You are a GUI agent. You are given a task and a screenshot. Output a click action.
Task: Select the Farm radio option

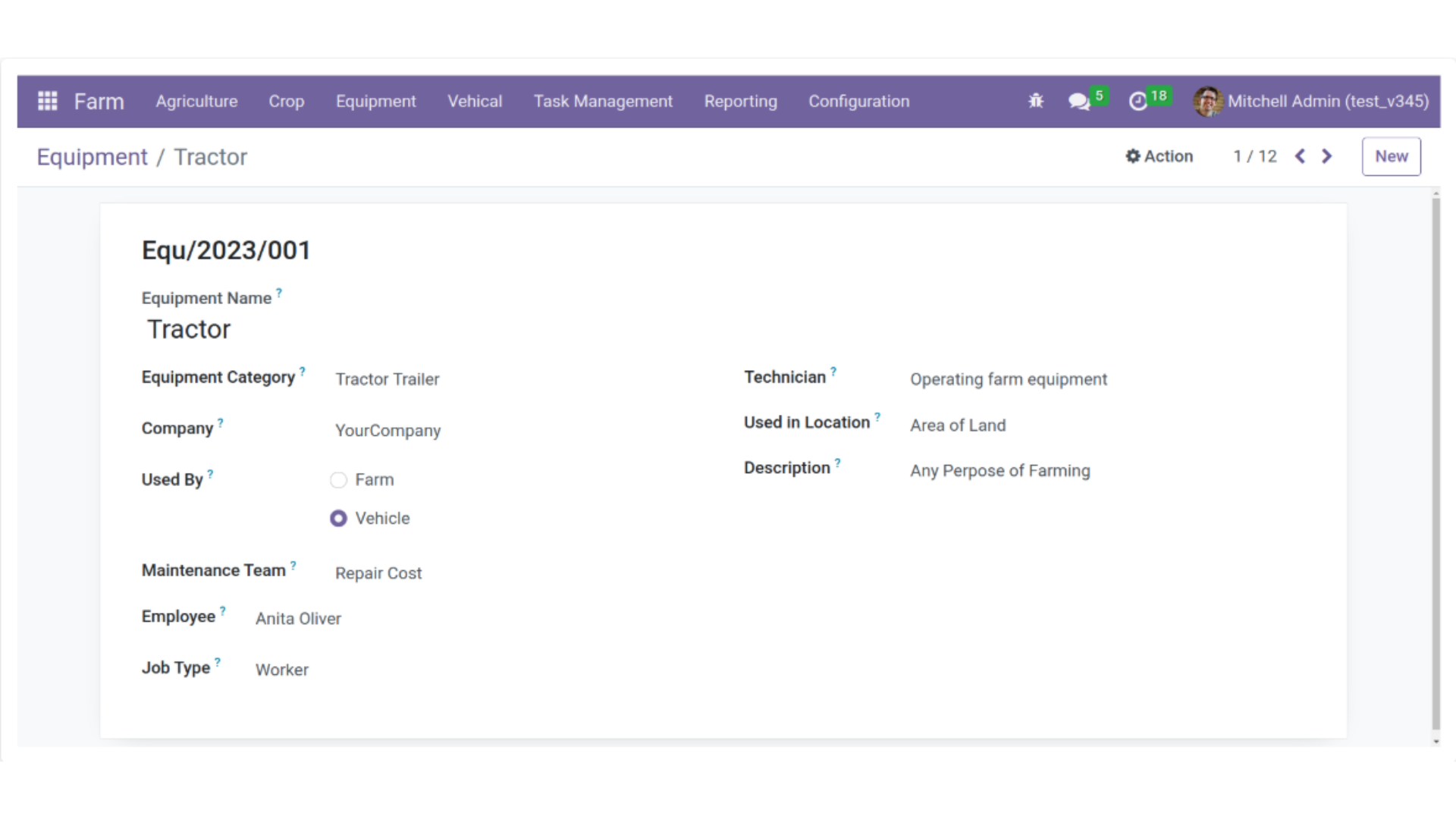[338, 480]
